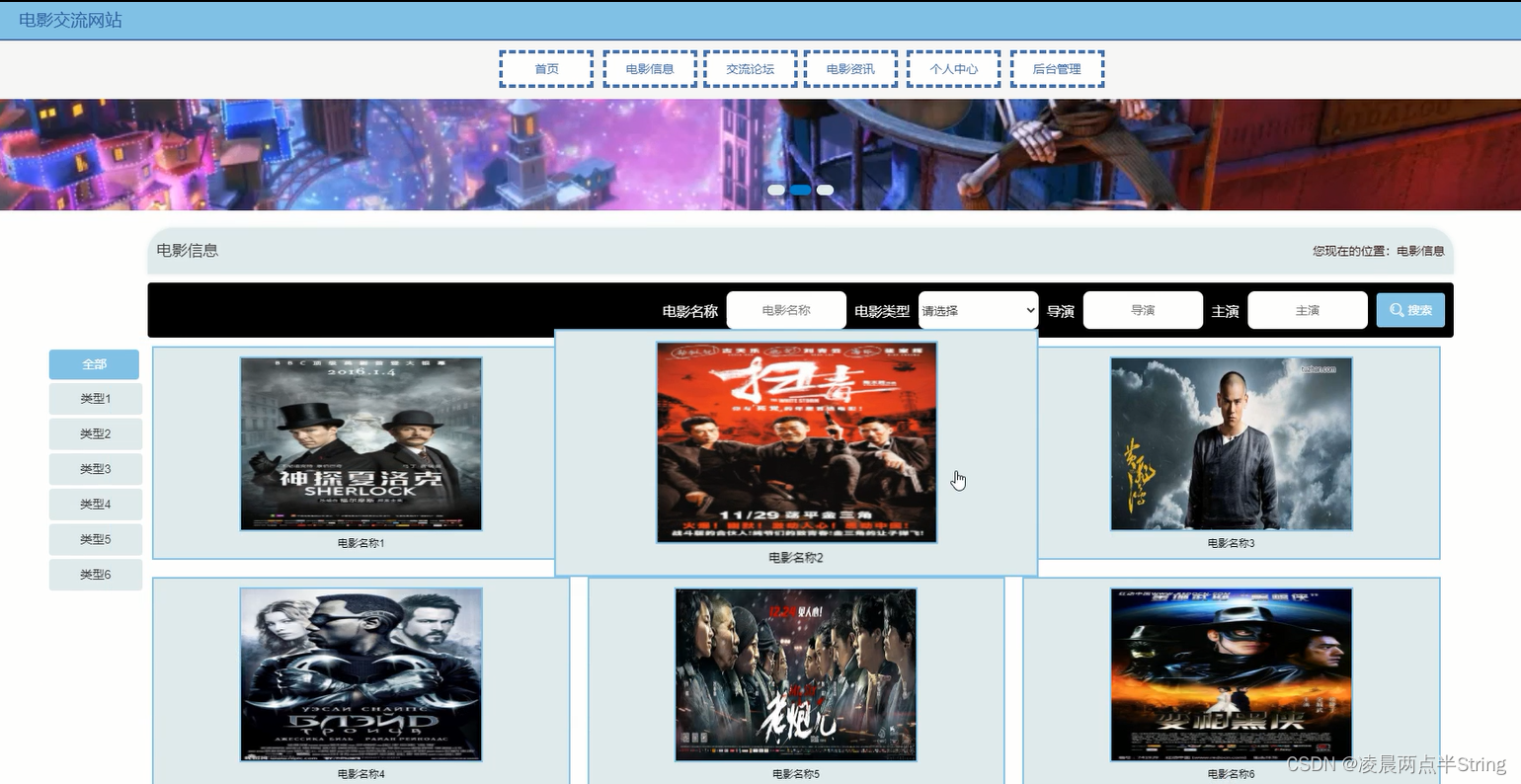
Task: Click the magnifier icon in search button
Action: 1397,310
